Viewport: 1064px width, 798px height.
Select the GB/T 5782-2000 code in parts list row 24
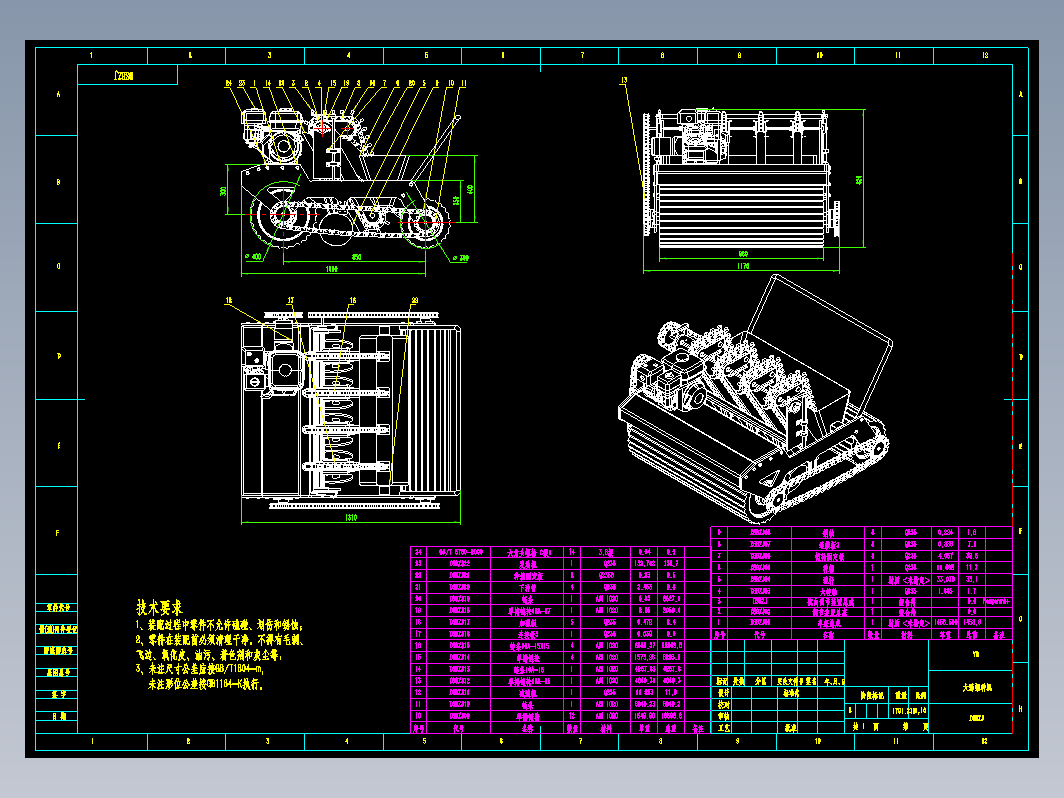point(459,552)
